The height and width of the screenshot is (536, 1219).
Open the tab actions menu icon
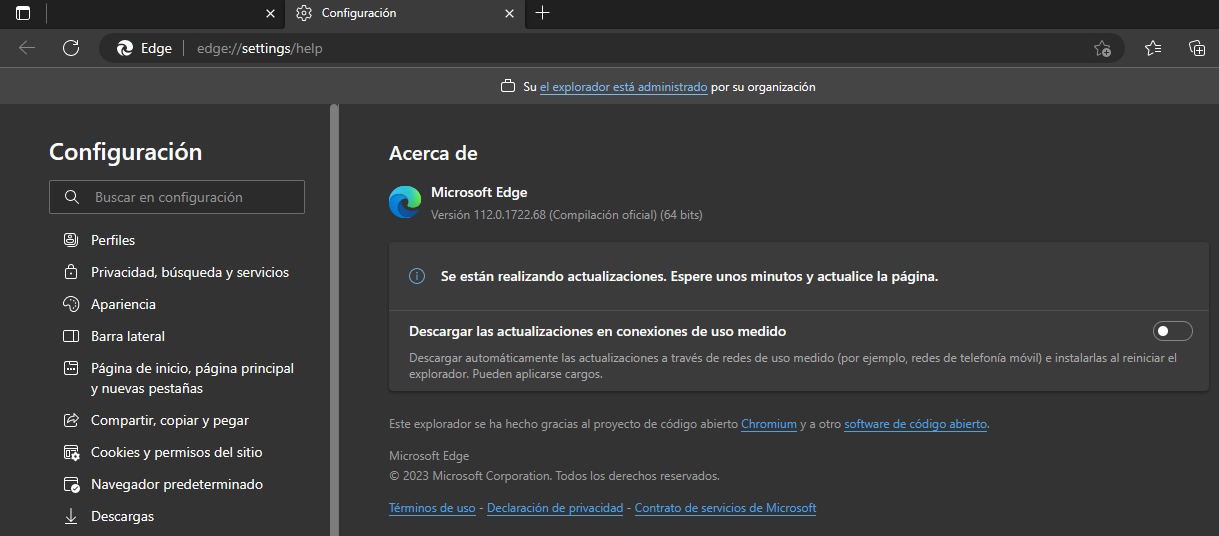tap(23, 13)
